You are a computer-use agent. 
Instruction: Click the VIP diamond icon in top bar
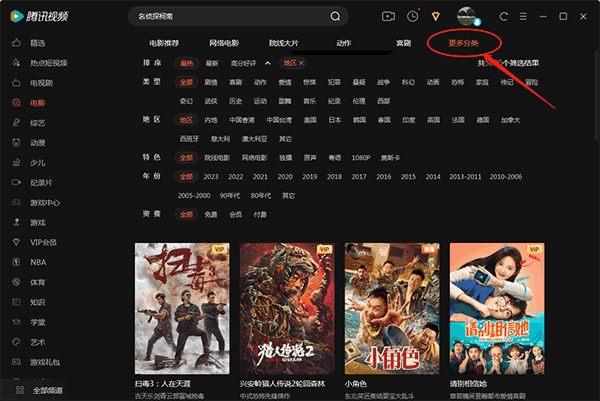tap(435, 16)
